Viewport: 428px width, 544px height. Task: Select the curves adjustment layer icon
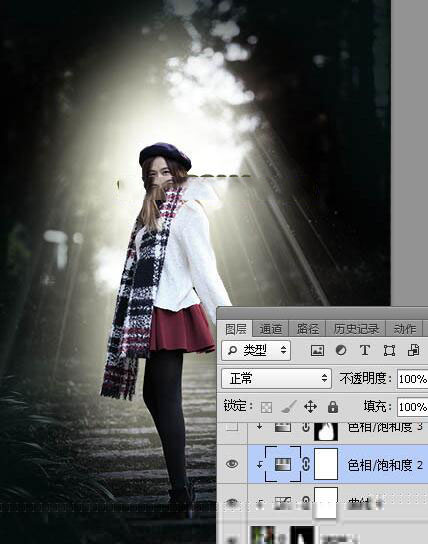[x=283, y=502]
